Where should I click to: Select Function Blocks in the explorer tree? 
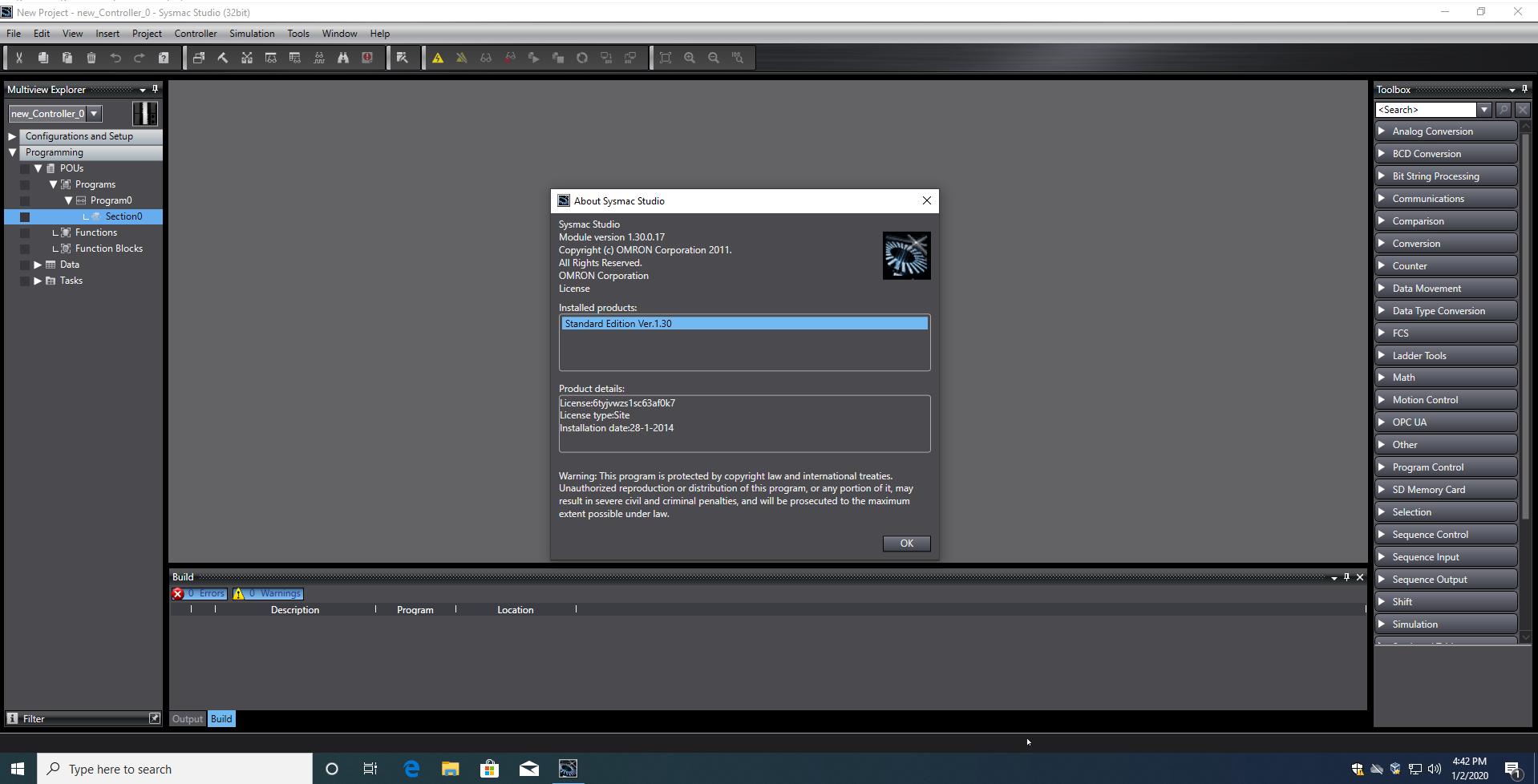[109, 249]
